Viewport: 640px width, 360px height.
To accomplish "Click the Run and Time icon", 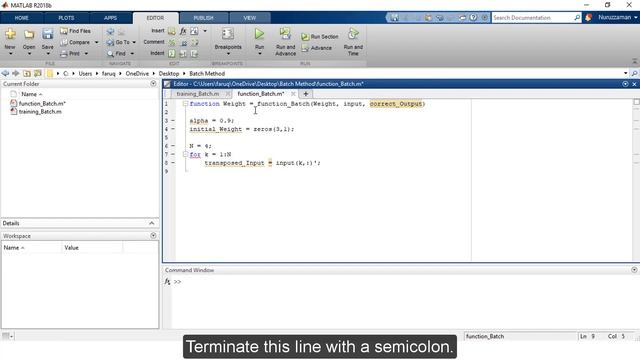I will (353, 34).
